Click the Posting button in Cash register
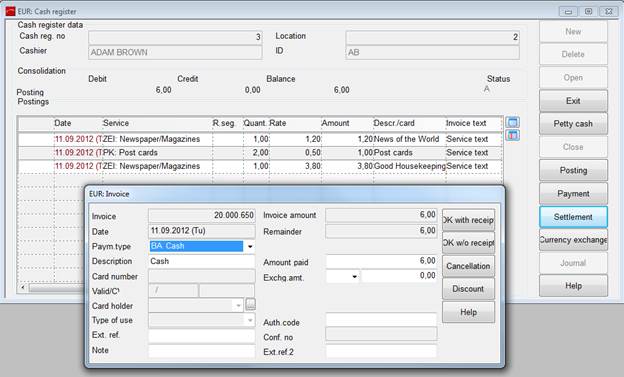This screenshot has width=624, height=377. (573, 170)
